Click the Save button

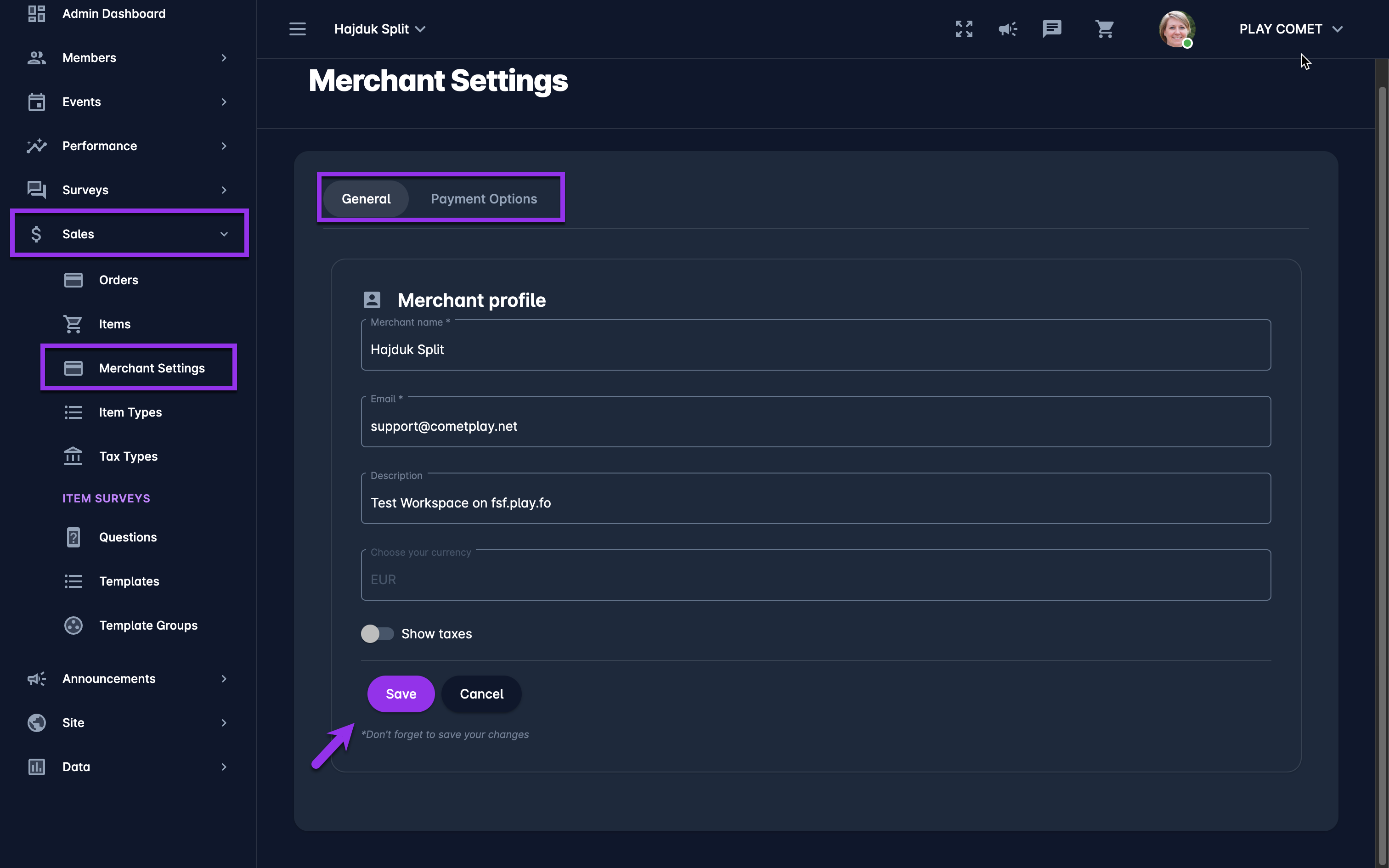click(x=401, y=693)
